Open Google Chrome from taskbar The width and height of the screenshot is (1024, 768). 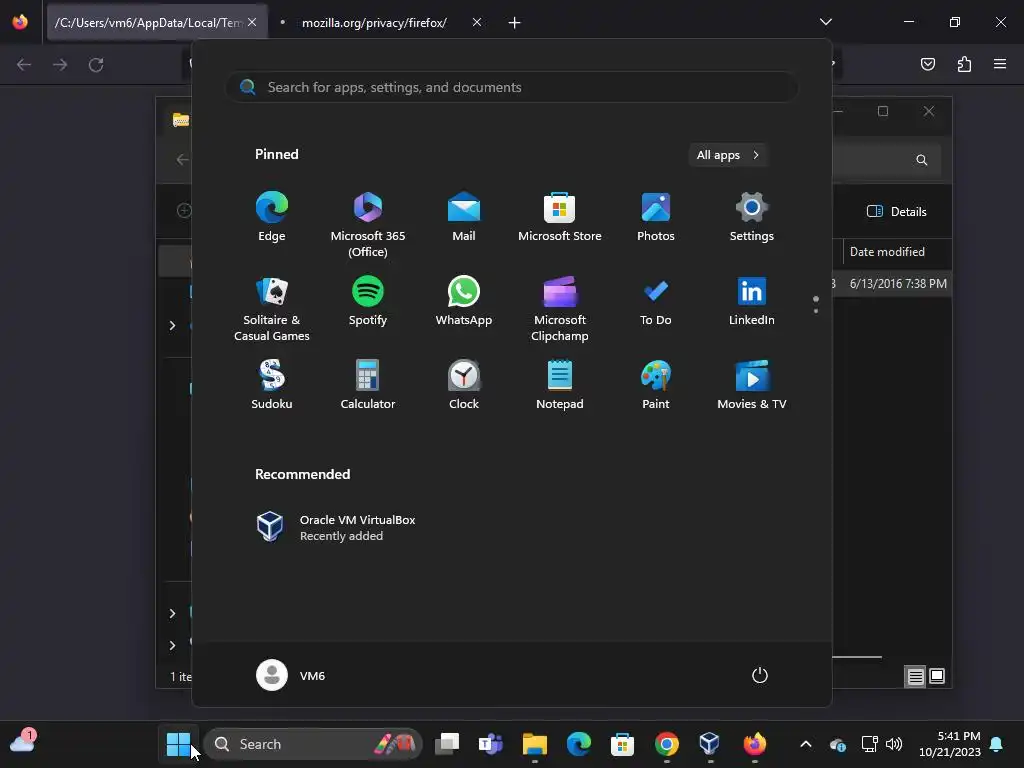click(x=667, y=744)
